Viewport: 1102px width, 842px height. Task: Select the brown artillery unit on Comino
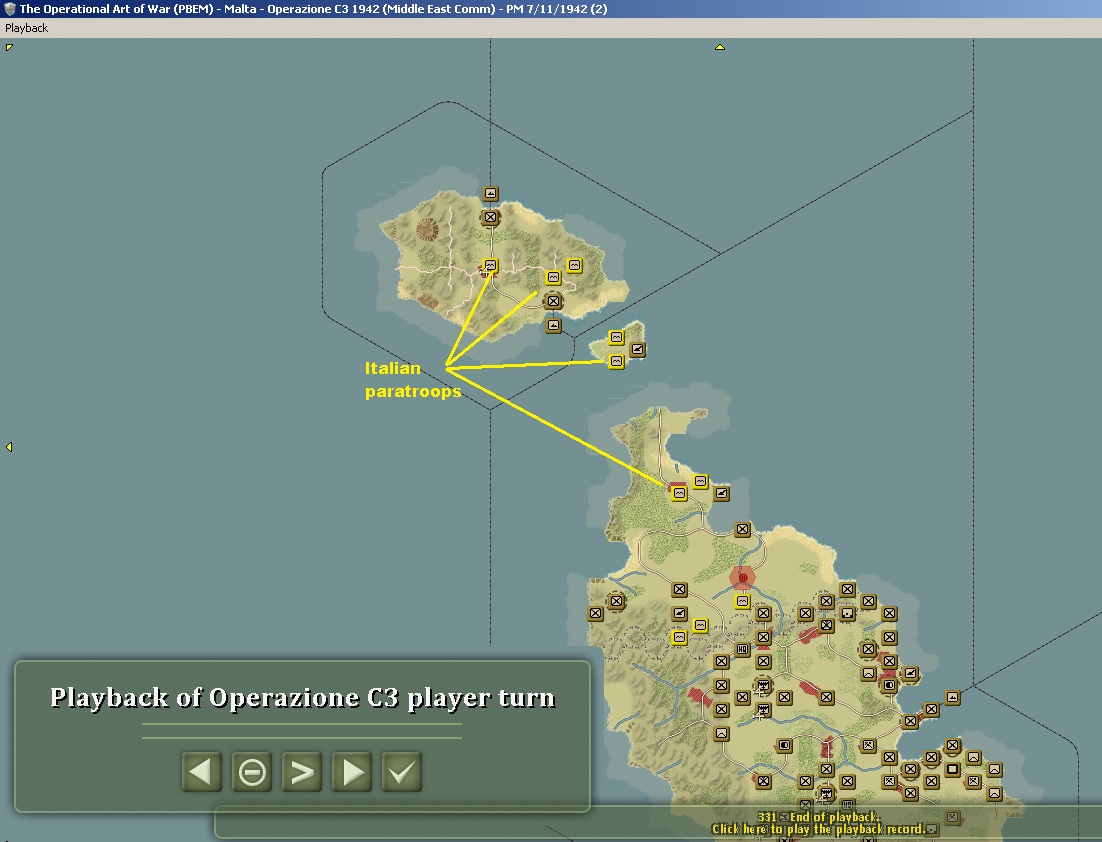[637, 349]
